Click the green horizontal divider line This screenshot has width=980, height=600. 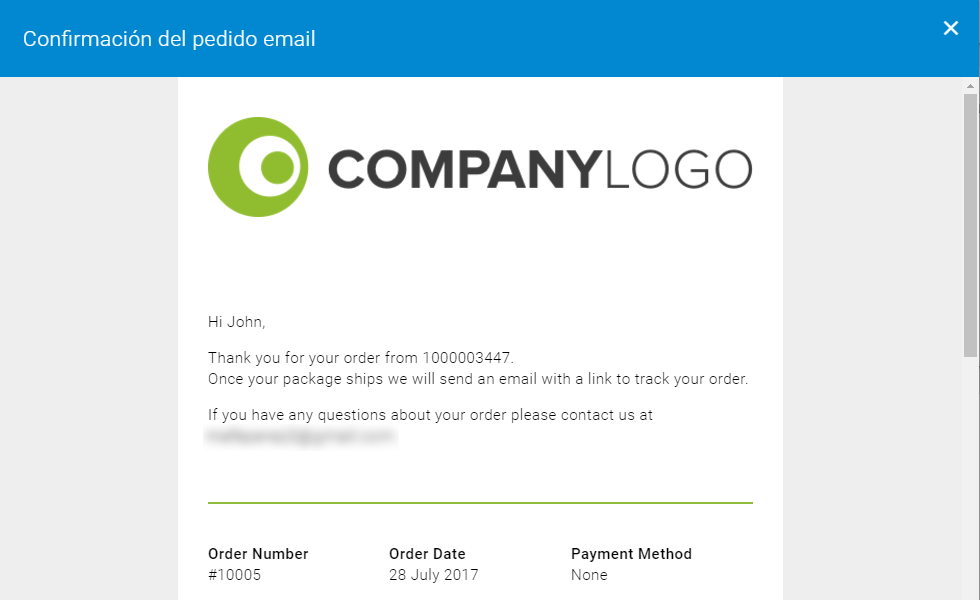(x=480, y=502)
